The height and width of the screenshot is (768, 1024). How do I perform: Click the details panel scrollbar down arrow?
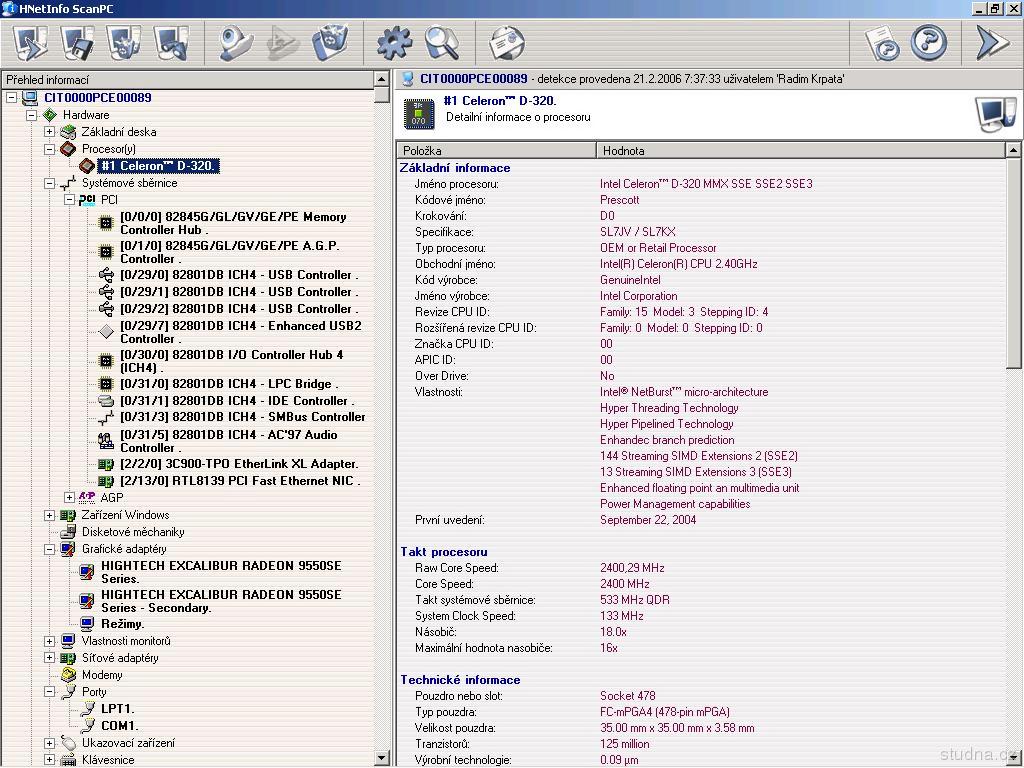coord(1014,759)
